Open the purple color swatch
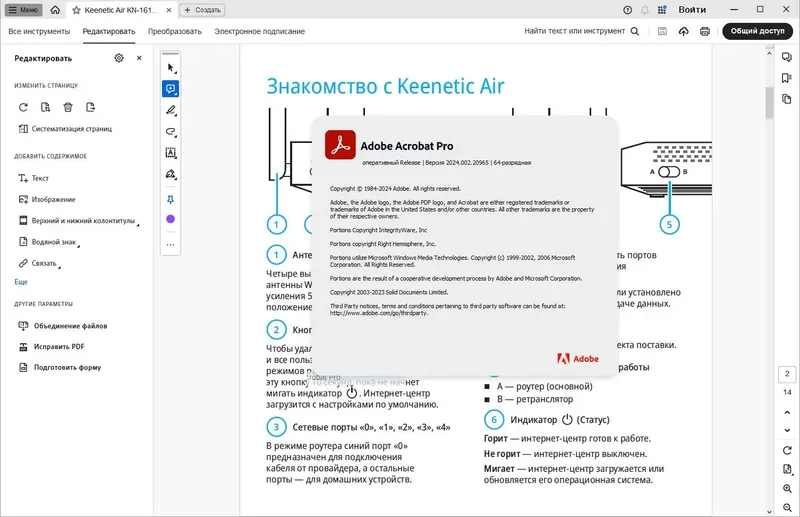 click(170, 219)
